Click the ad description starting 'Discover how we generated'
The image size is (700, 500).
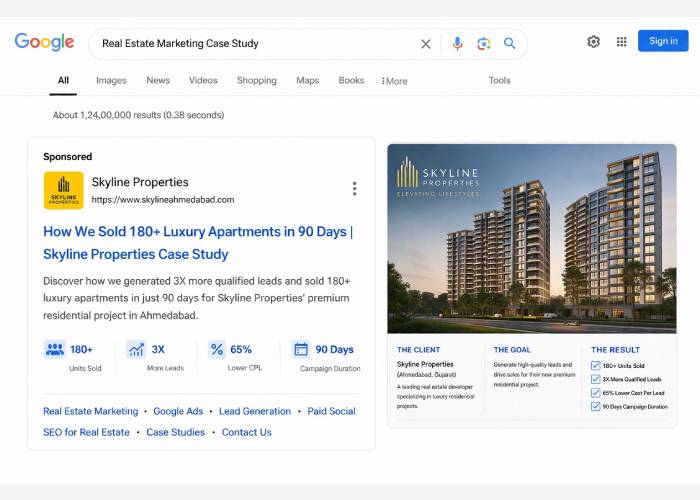click(197, 298)
